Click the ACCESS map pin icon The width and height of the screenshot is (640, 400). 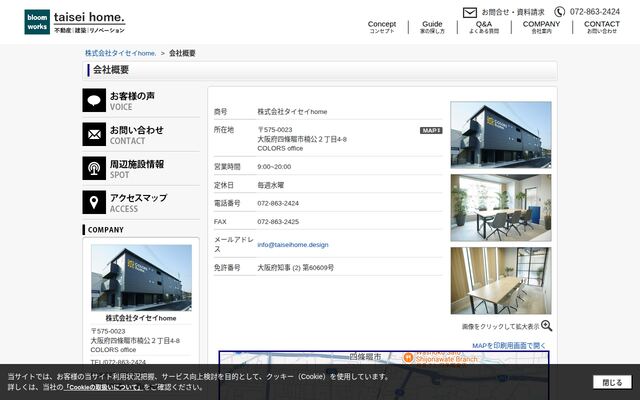[x=94, y=202]
